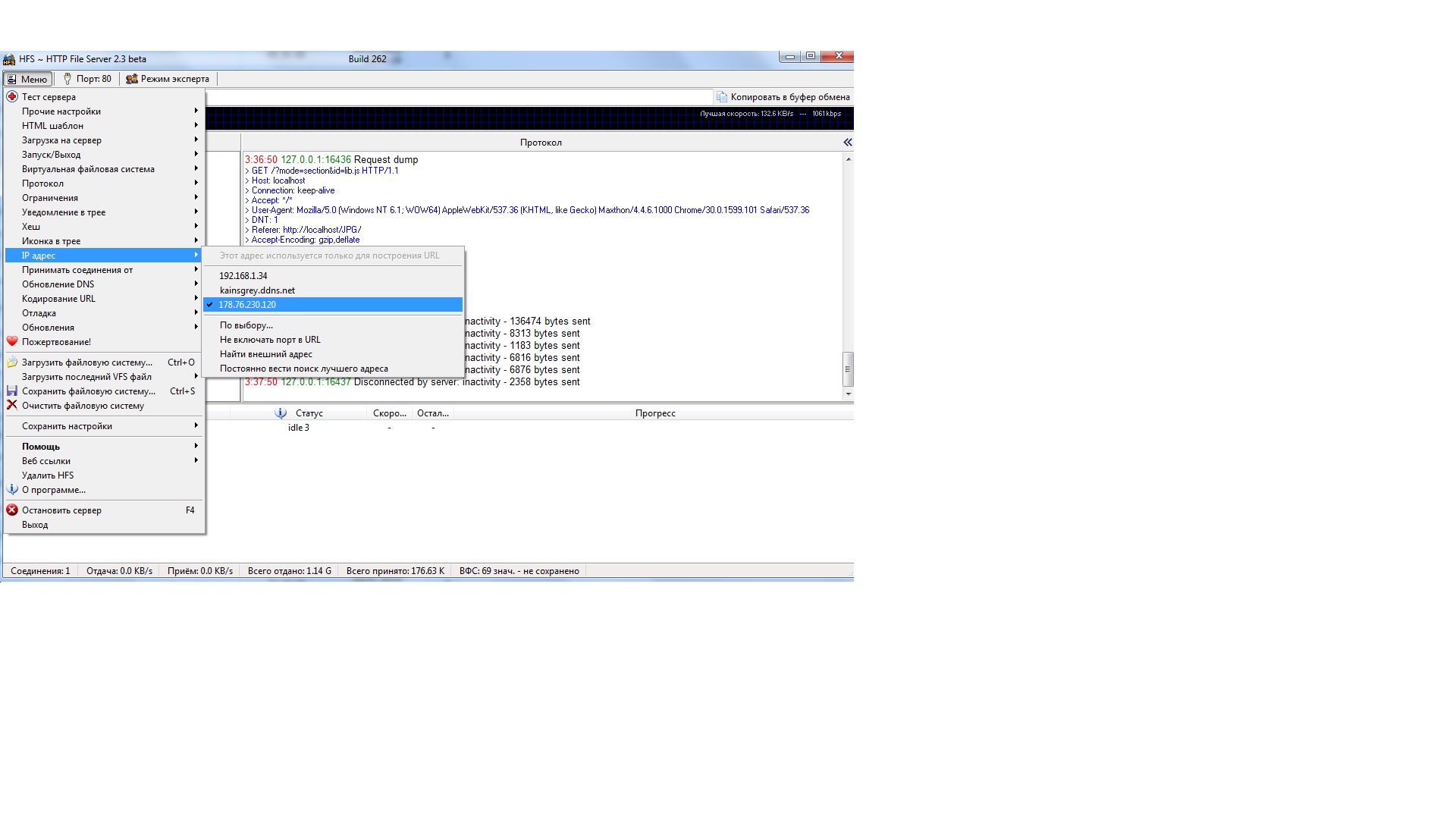Collapse log panel with double-arrow icon
The image size is (1456, 819).
[847, 142]
